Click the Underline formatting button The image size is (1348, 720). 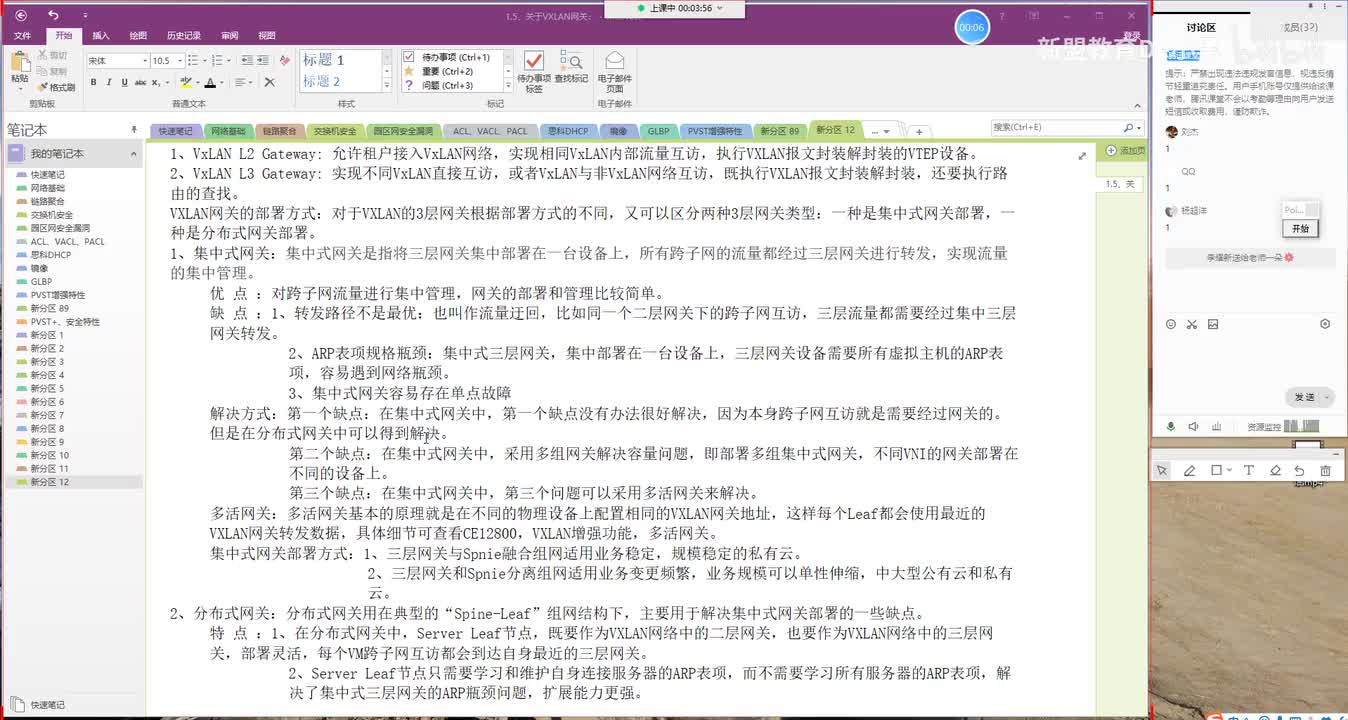pos(124,82)
